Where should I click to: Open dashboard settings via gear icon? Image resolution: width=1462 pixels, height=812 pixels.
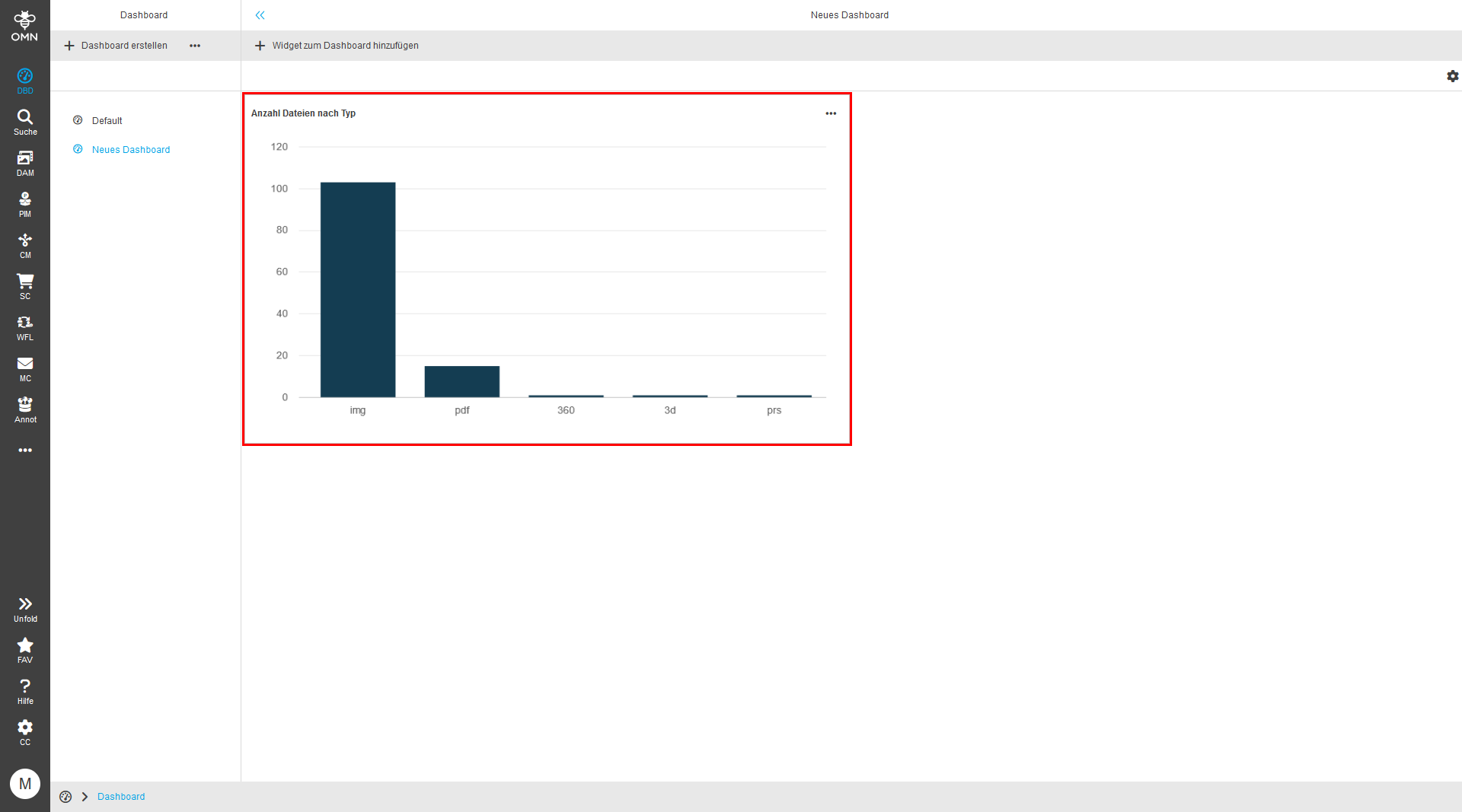[1453, 76]
